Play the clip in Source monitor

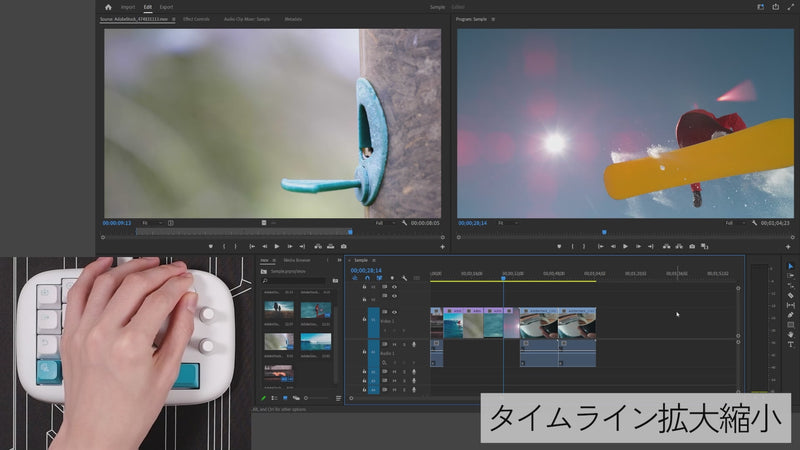(277, 246)
